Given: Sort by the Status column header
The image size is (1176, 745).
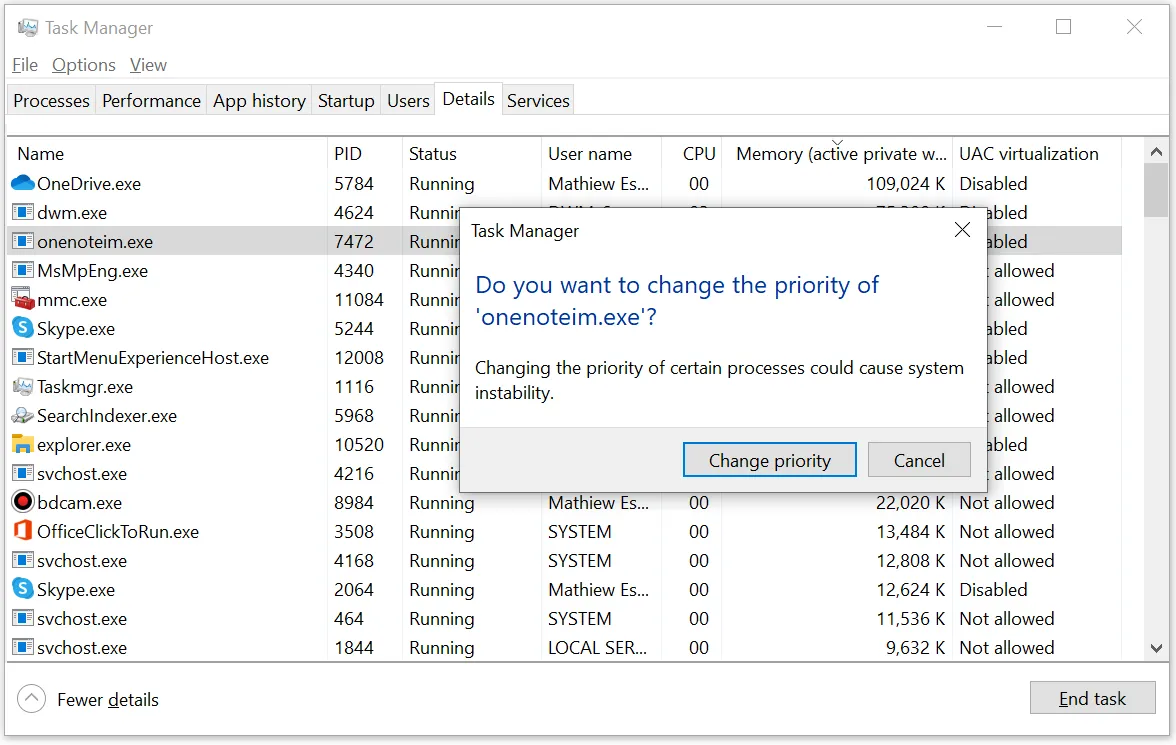Looking at the screenshot, I should point(471,154).
